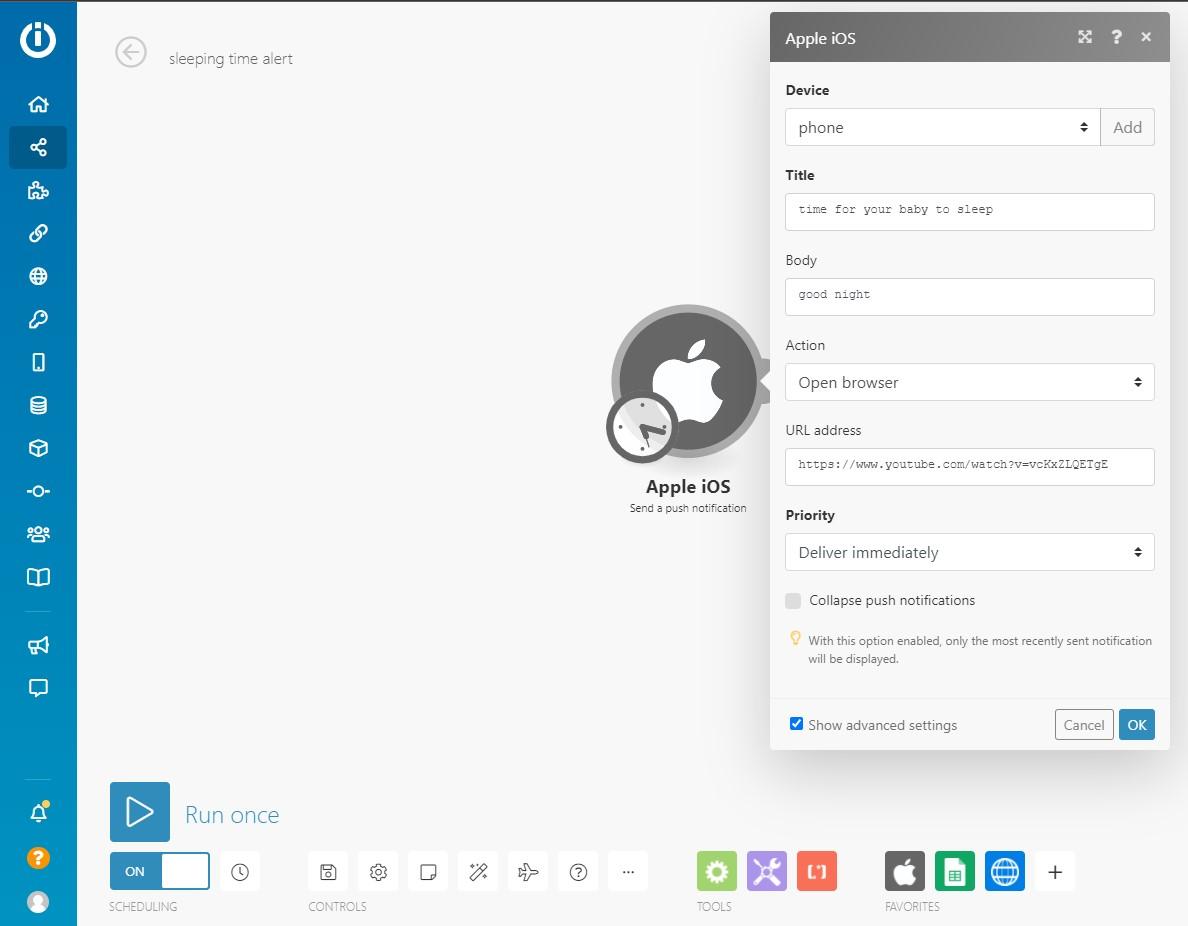Close the Apple iOS dialog
Screen dimensions: 1188x926
click(x=1146, y=37)
